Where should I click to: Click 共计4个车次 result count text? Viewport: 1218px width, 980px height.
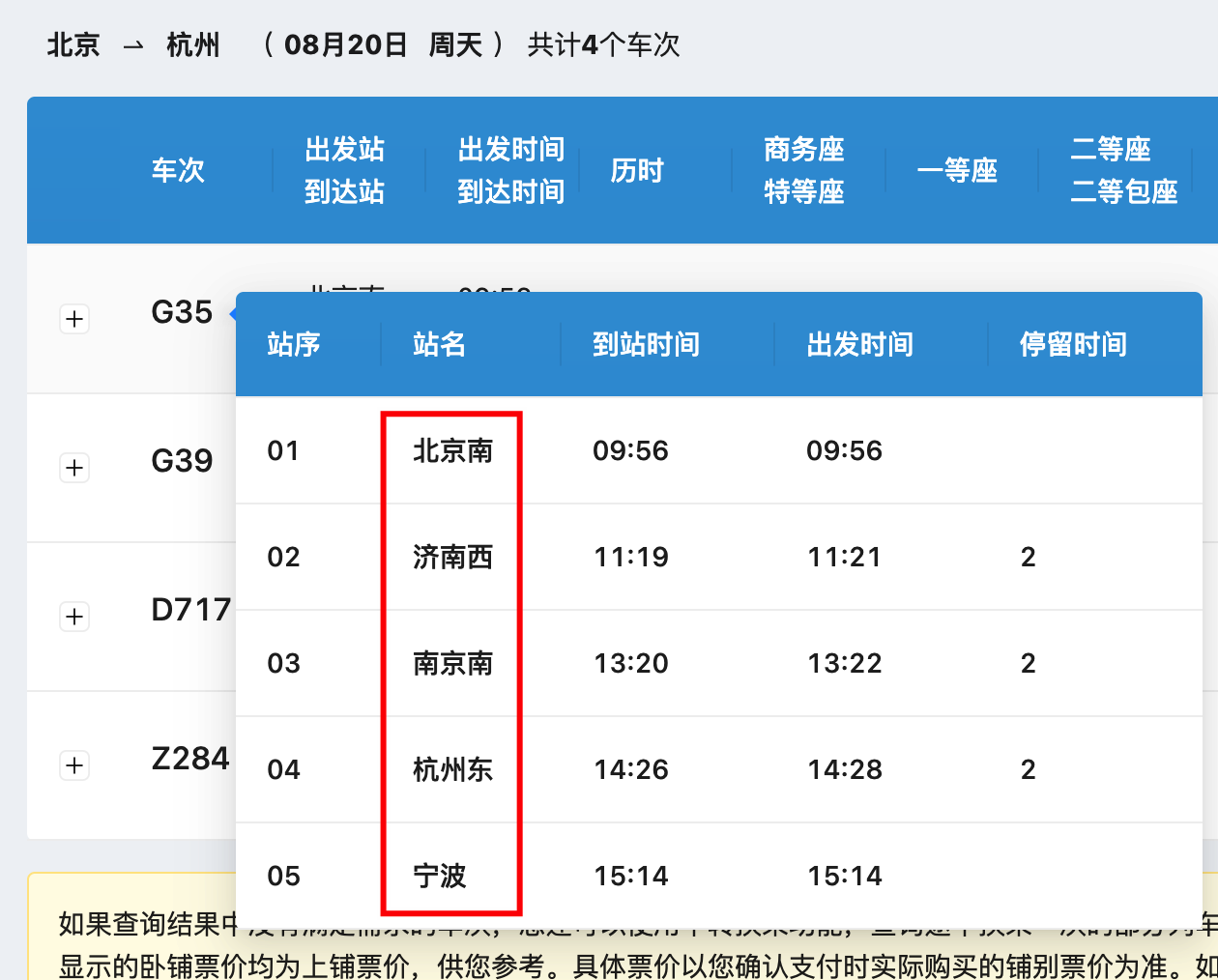604,44
